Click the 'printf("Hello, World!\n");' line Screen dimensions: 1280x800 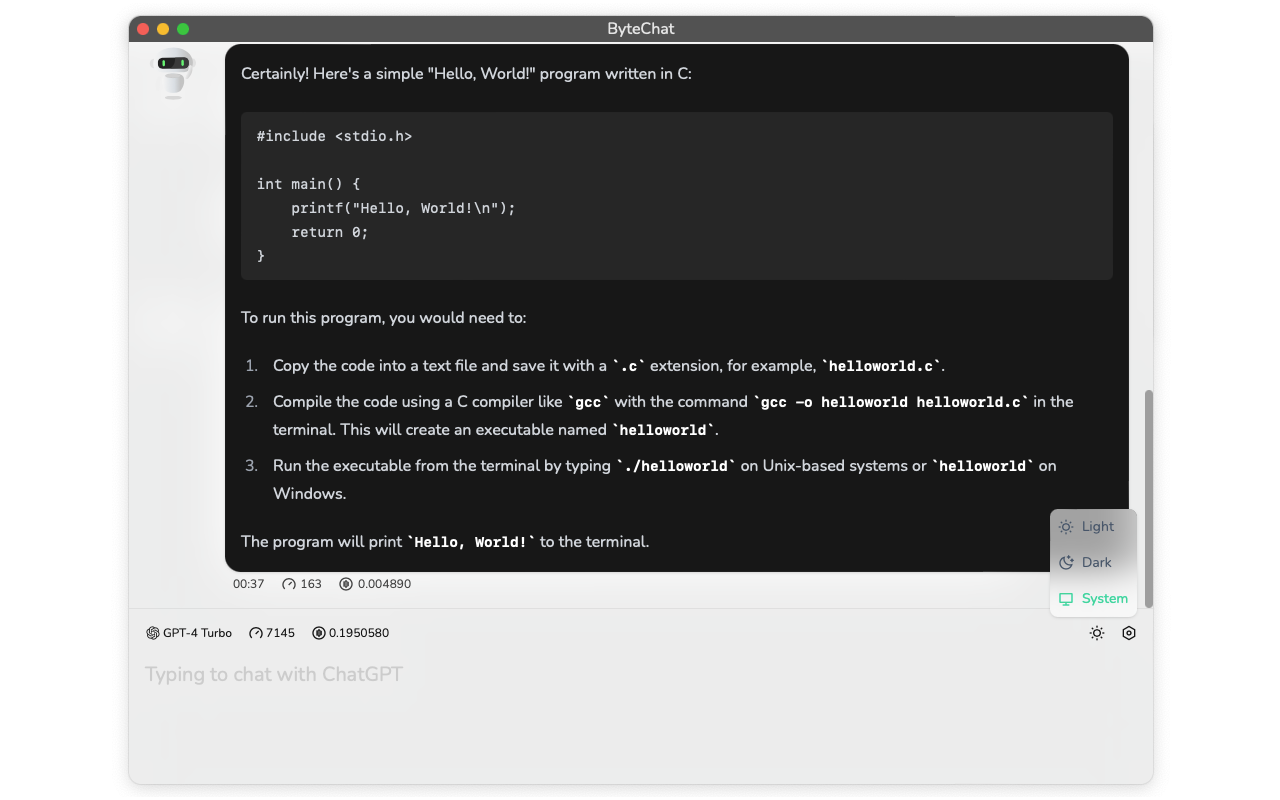coord(403,208)
